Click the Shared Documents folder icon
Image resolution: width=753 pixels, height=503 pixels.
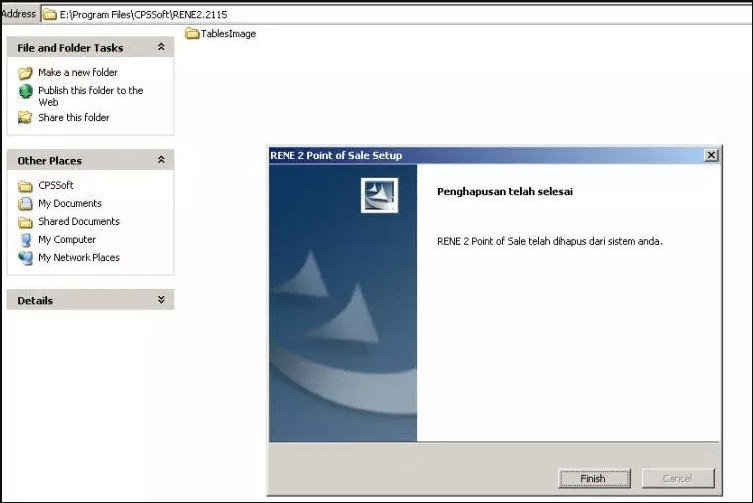(25, 222)
